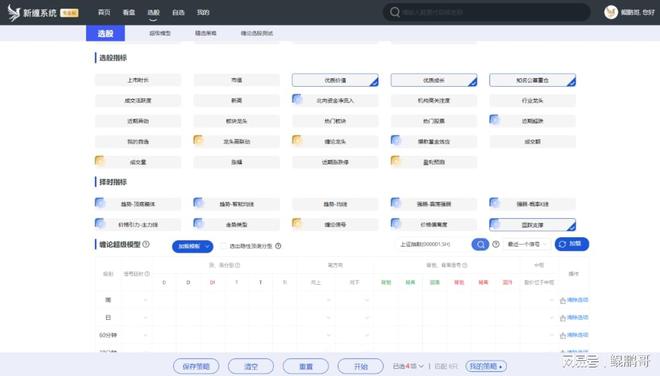
Task: Click the 保存策略 button
Action: [196, 366]
